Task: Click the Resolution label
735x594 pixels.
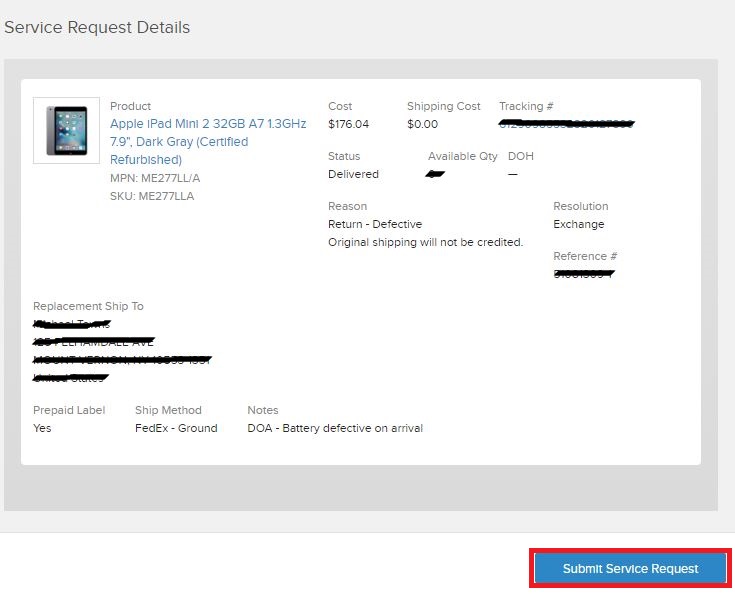Action: pos(581,206)
